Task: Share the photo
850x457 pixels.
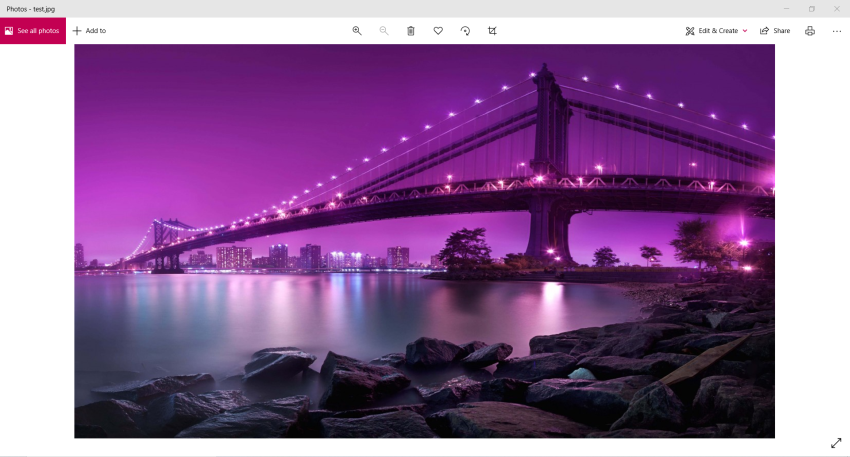Action: (775, 31)
